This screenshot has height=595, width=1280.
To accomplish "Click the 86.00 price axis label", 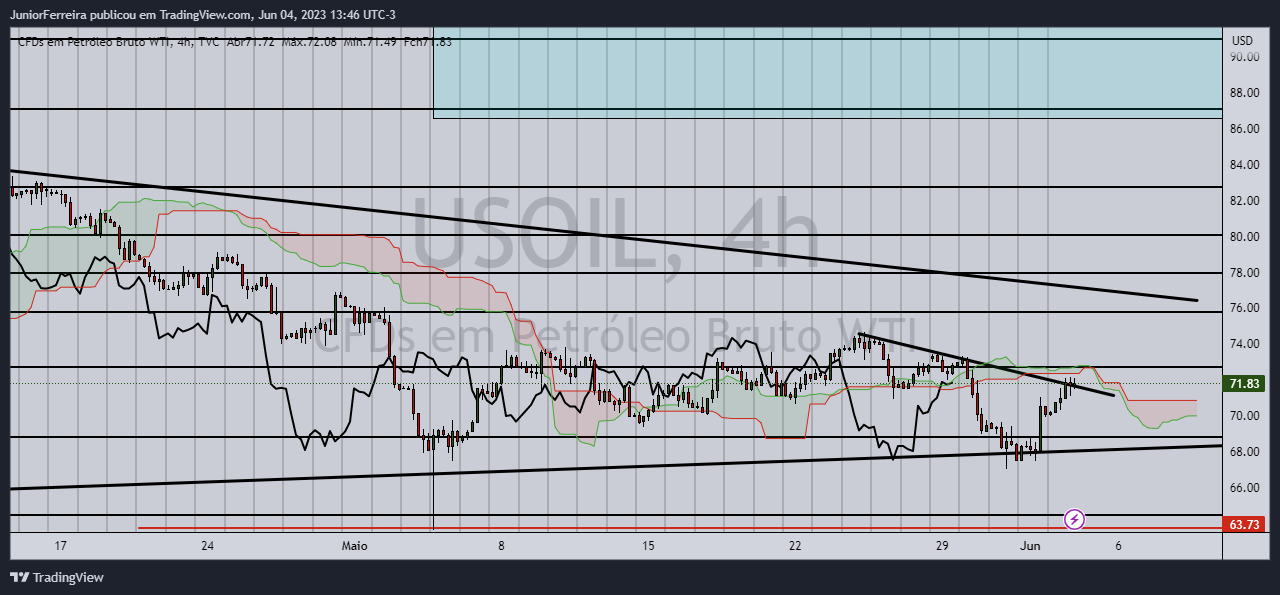I will (1244, 129).
